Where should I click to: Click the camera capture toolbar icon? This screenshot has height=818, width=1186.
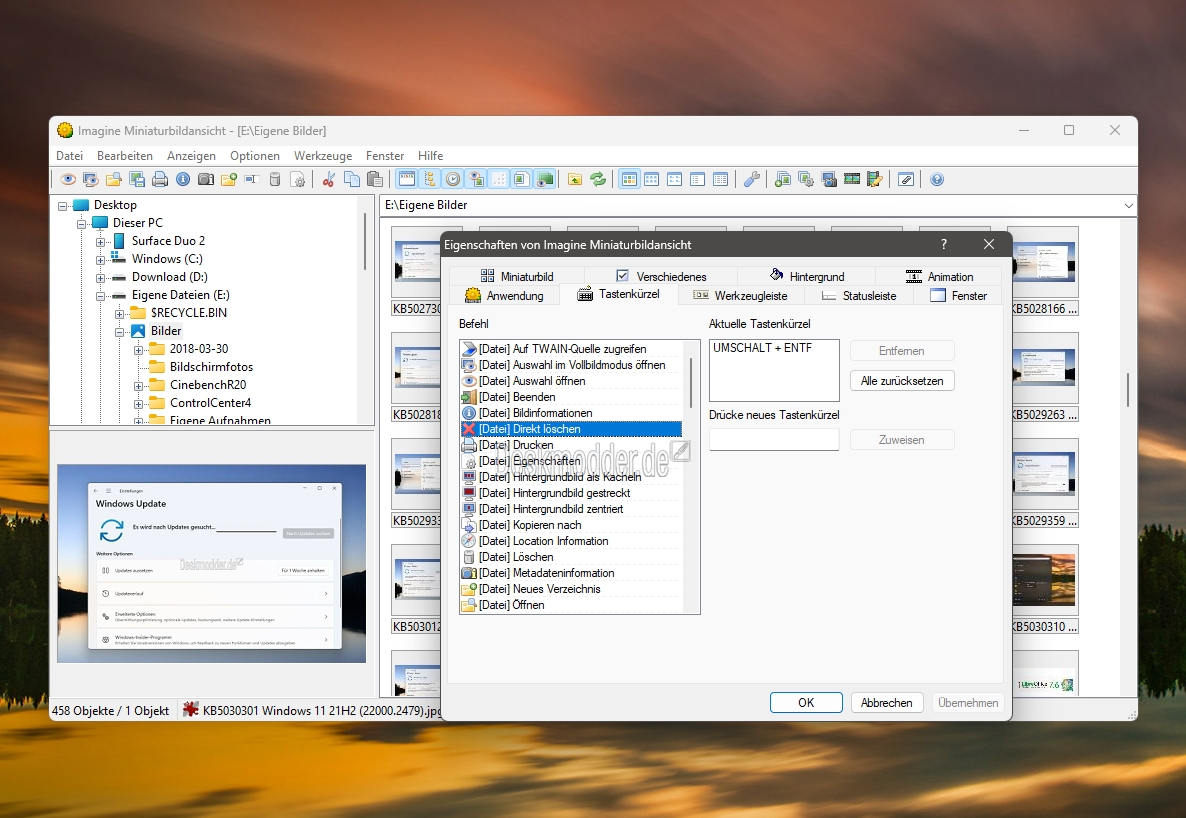click(206, 179)
